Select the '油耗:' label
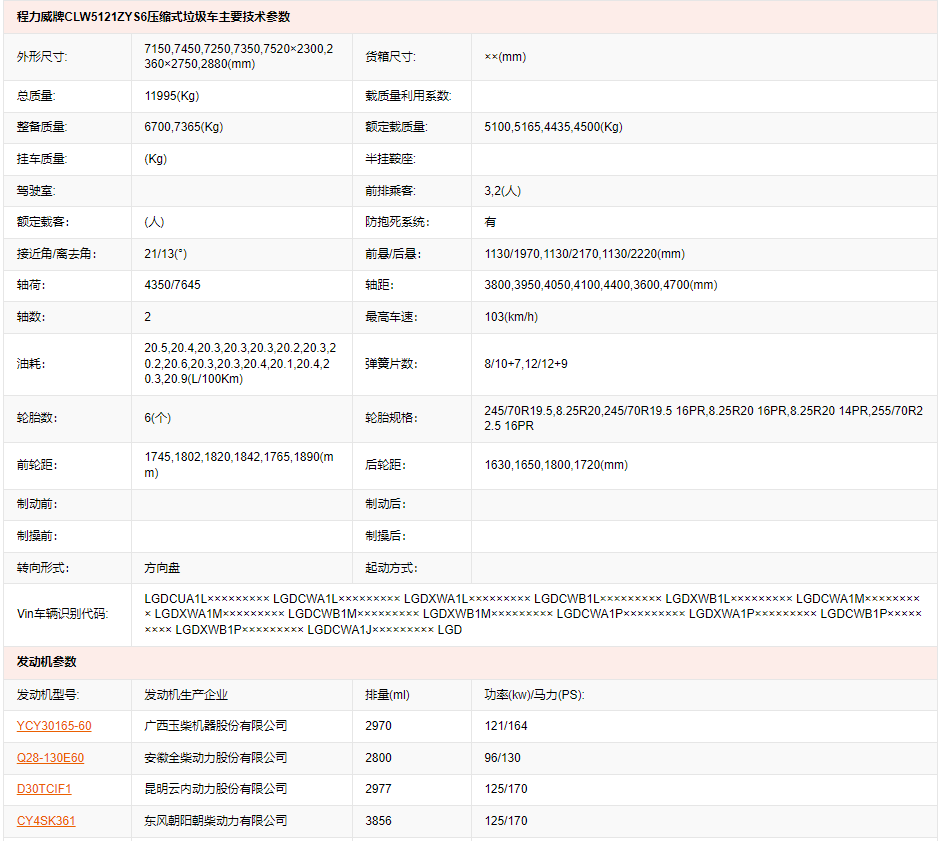 (31, 364)
